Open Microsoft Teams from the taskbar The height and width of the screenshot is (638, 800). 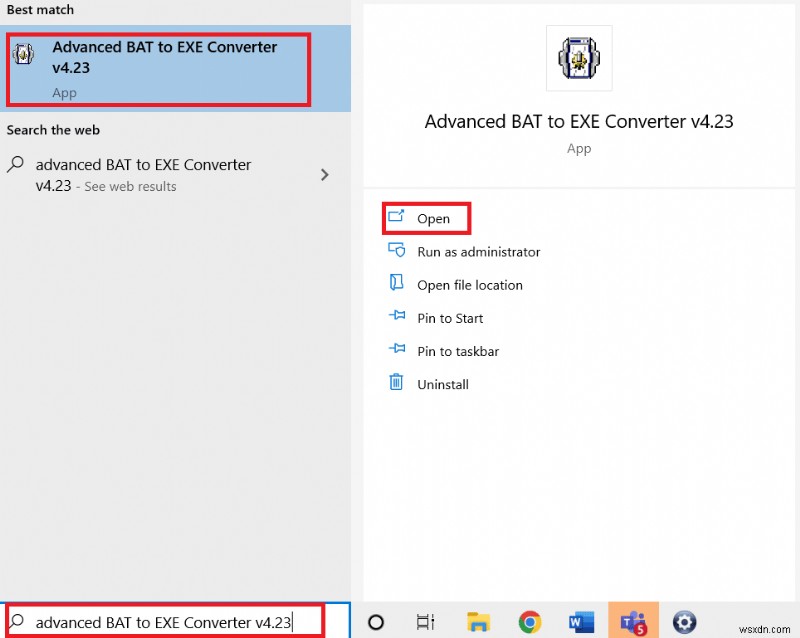[x=634, y=620]
